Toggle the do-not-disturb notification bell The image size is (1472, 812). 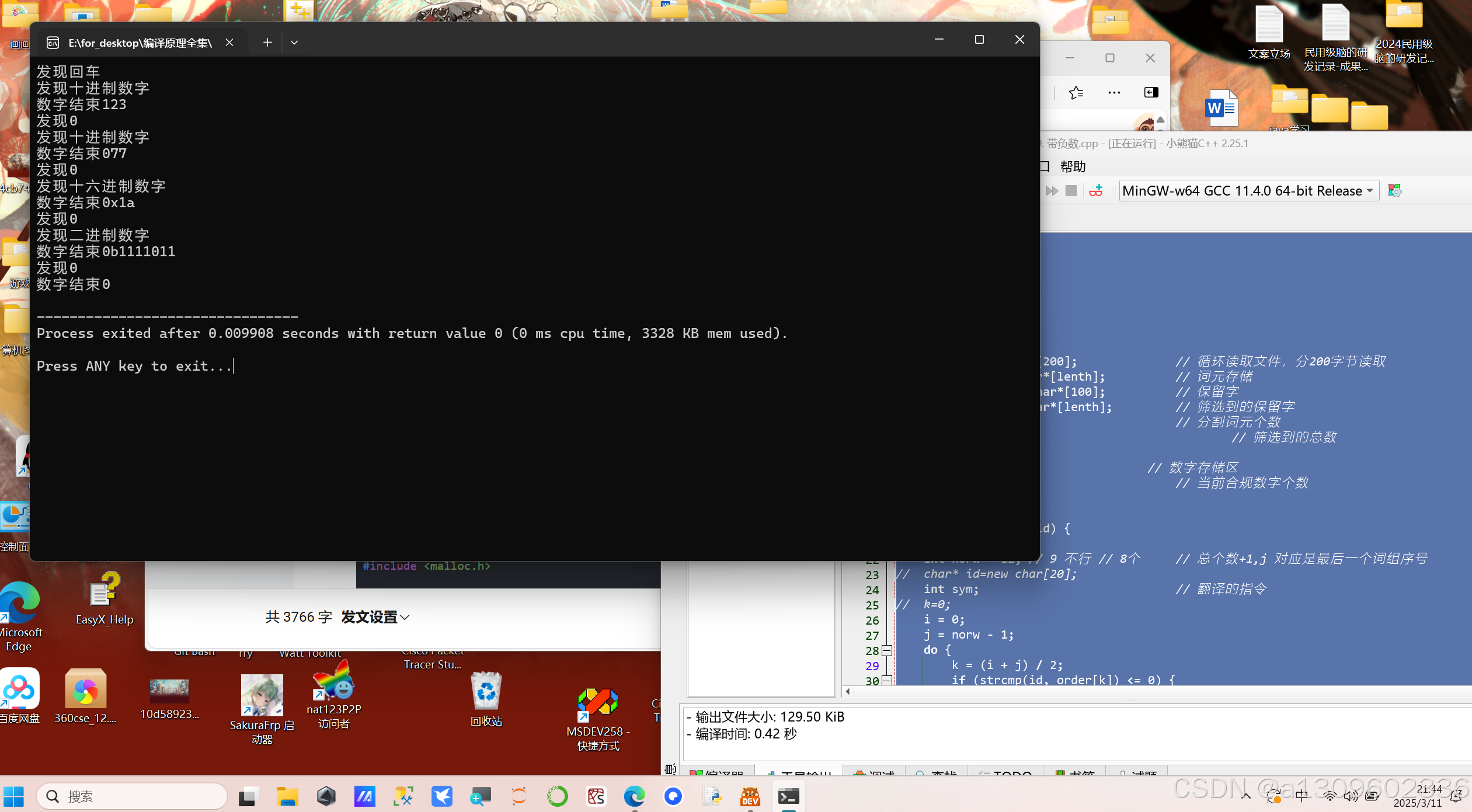(x=1456, y=796)
